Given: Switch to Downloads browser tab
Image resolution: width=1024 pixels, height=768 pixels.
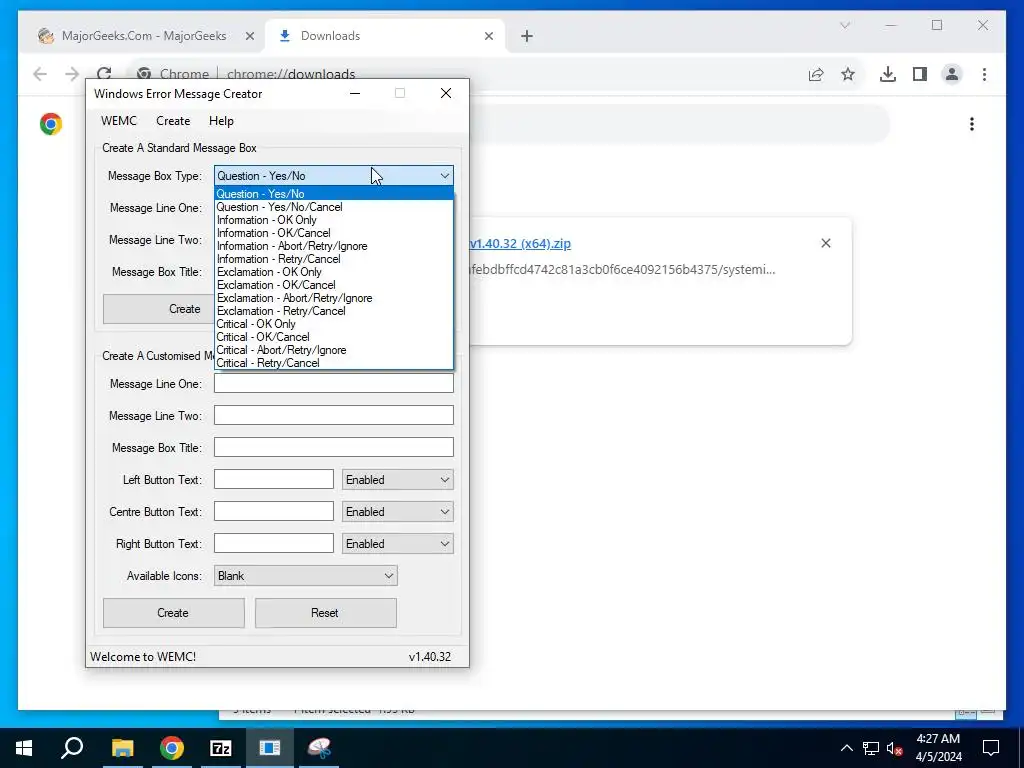Looking at the screenshot, I should click(x=384, y=36).
